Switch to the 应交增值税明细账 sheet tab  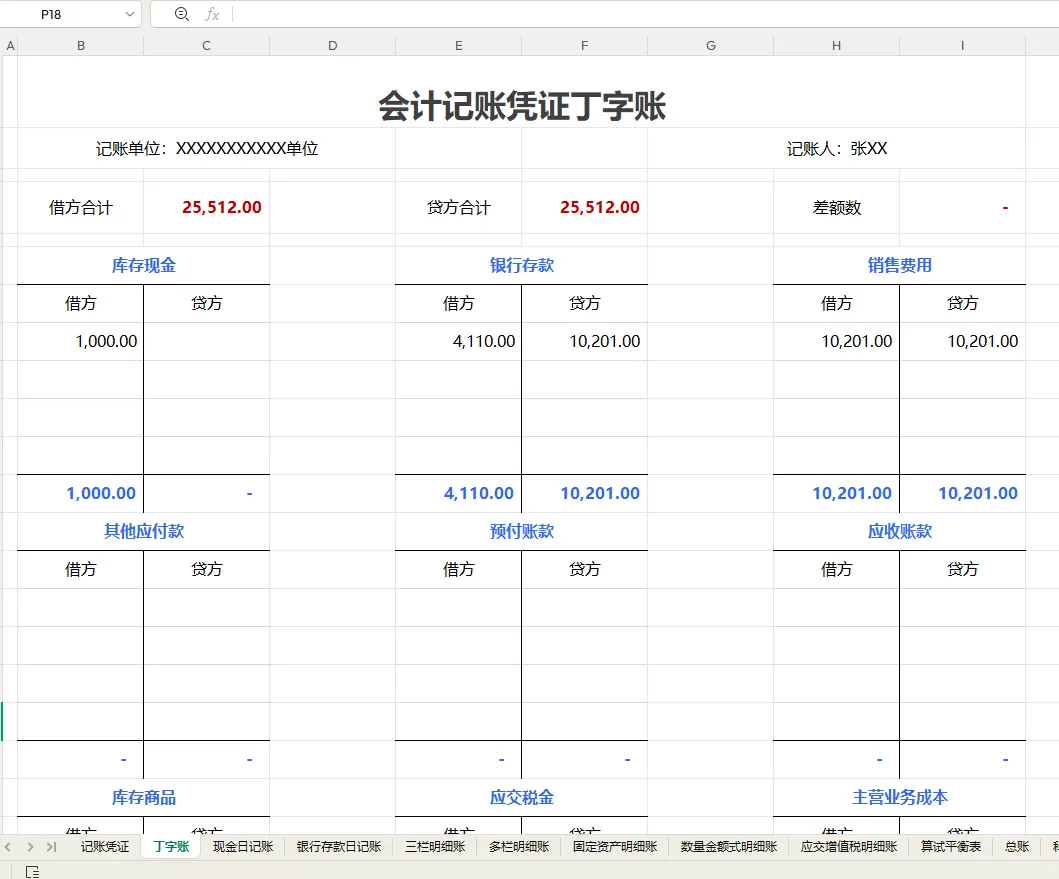(x=849, y=847)
